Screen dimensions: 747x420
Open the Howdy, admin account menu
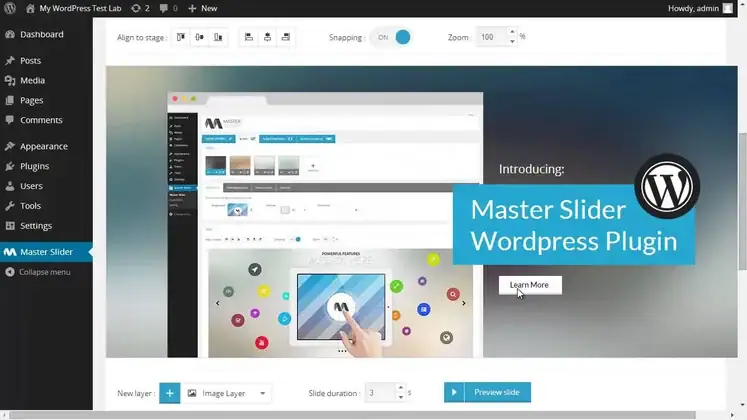[700, 8]
